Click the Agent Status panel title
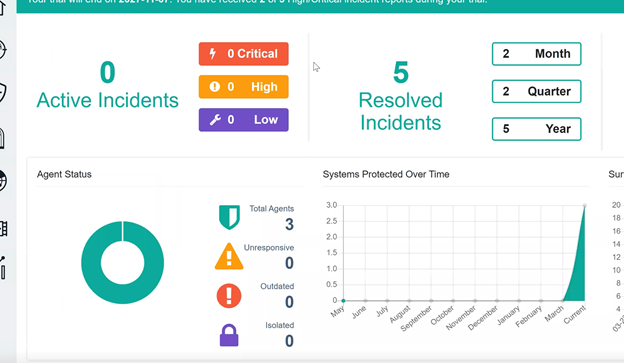 64,174
